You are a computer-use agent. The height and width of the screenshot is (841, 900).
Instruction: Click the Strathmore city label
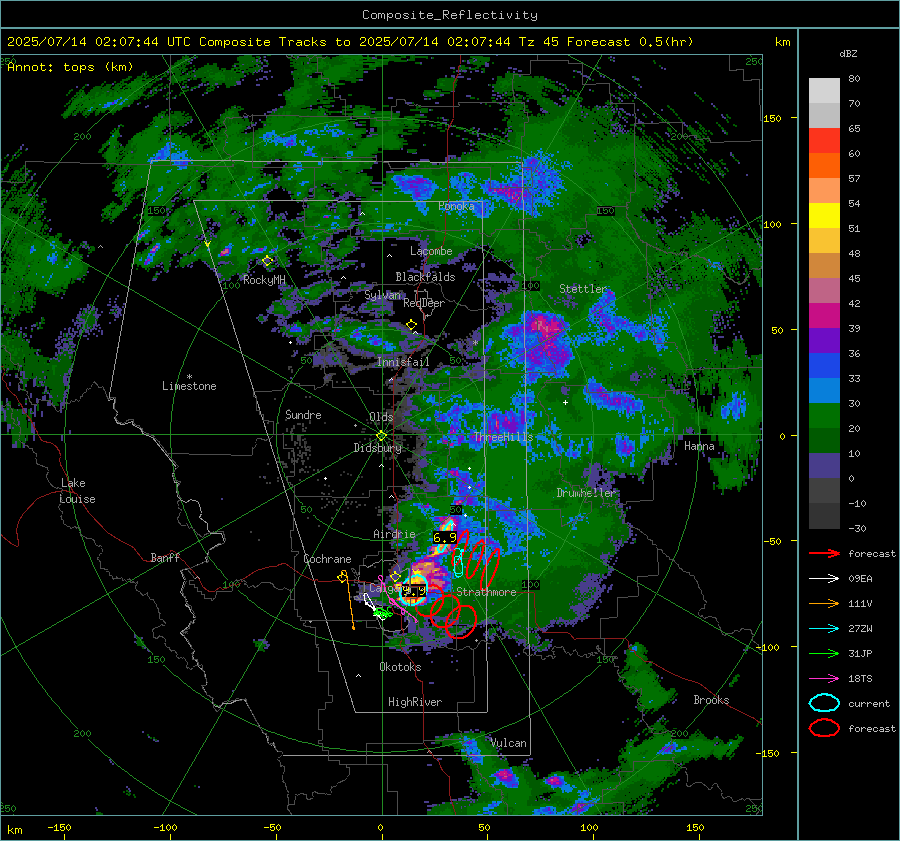(x=486, y=592)
